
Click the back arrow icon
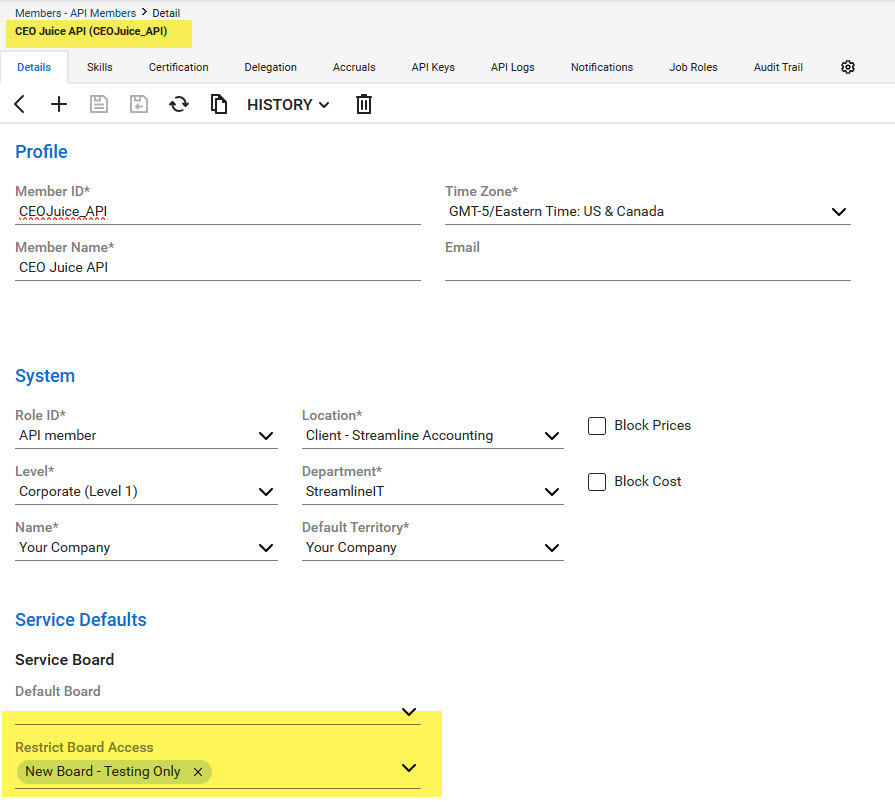coord(19,104)
